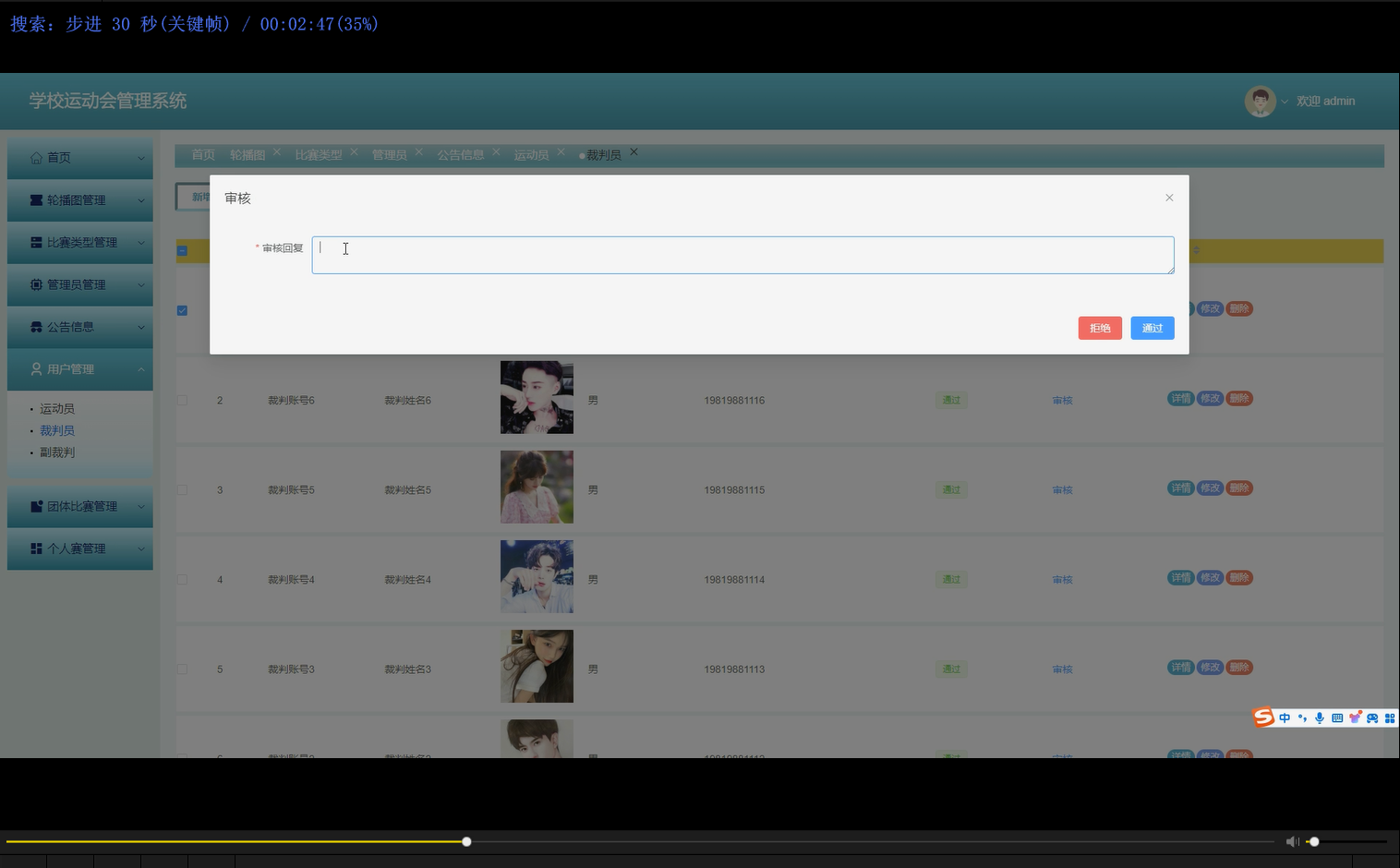Open the IME toolbox grid icon
Image resolution: width=1400 pixels, height=868 pixels.
click(x=1389, y=717)
